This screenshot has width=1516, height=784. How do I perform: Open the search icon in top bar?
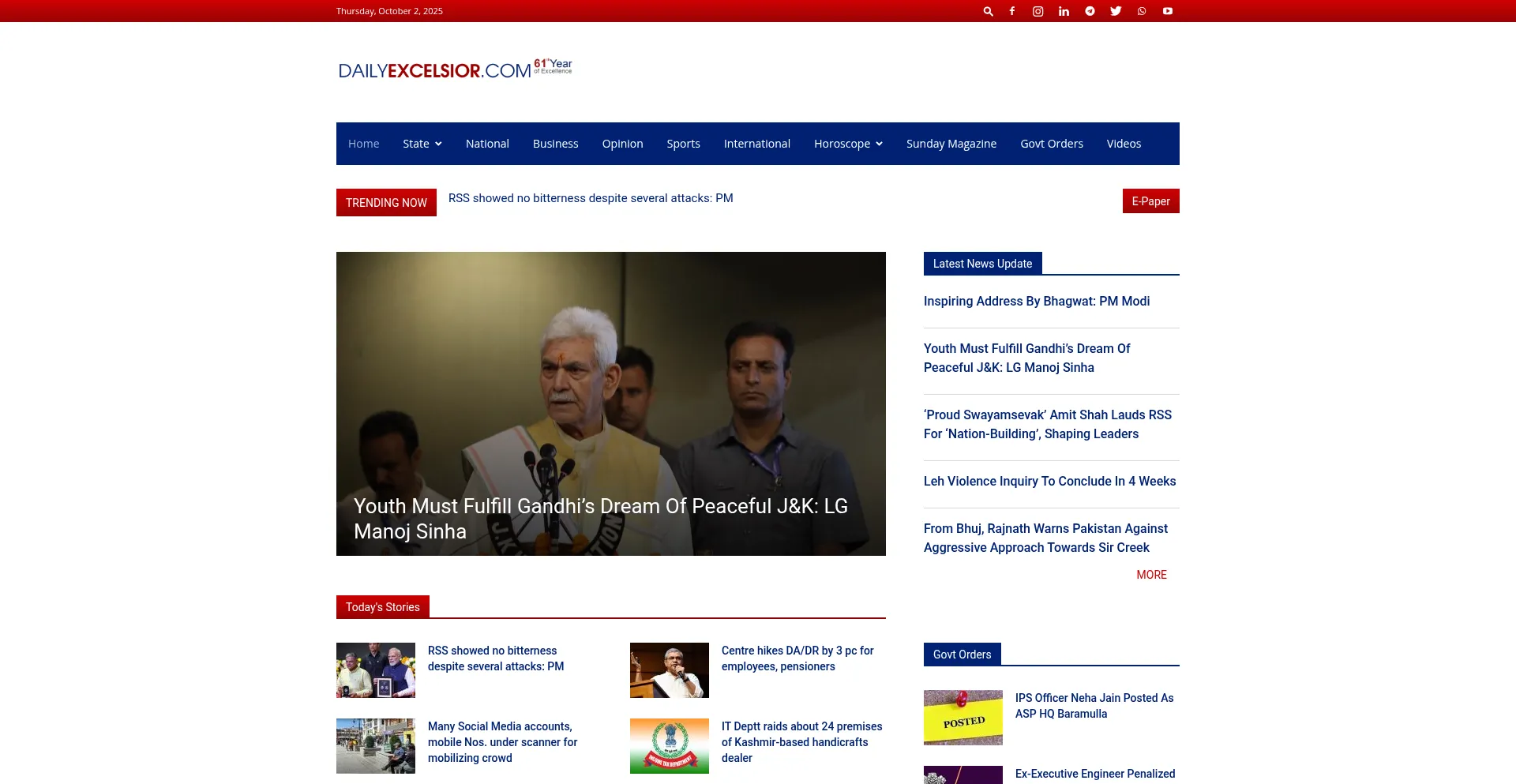[988, 11]
